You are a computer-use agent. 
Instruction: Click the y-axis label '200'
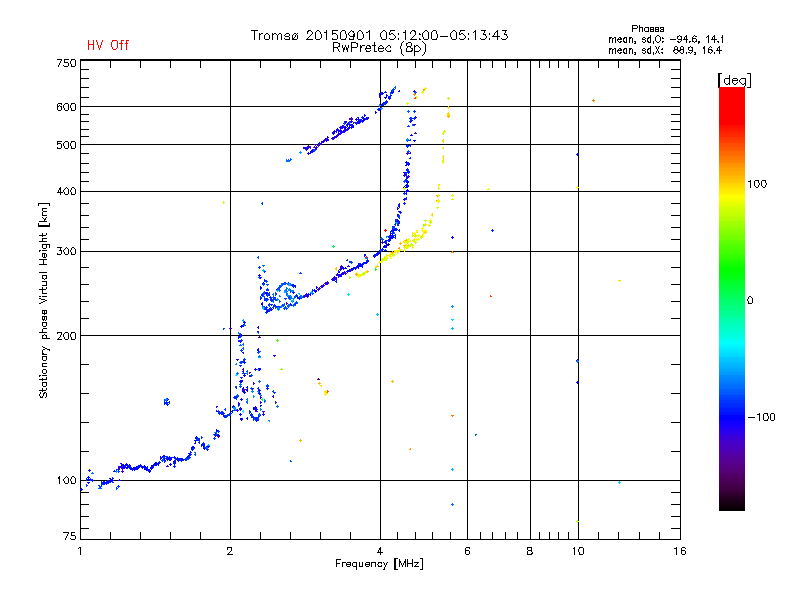pos(66,336)
